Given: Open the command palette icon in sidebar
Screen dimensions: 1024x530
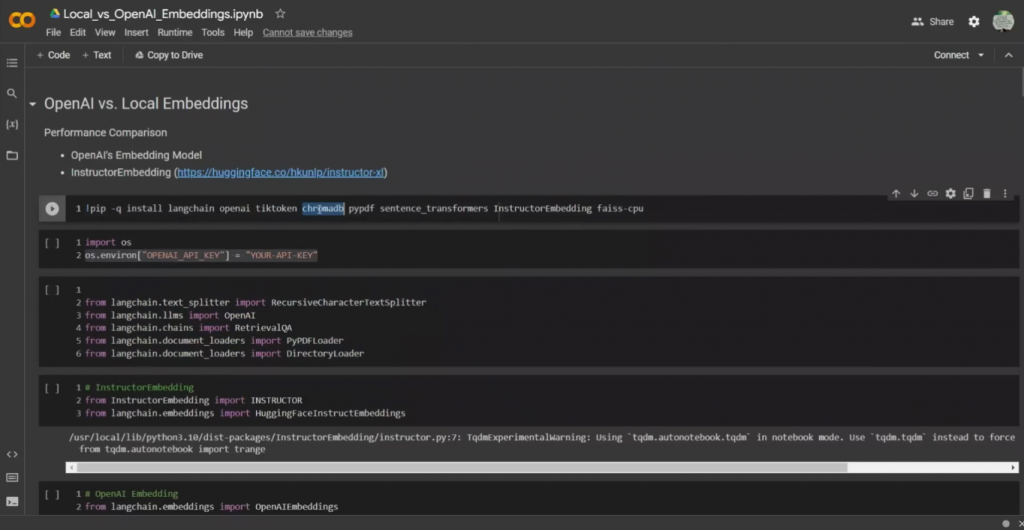Looking at the screenshot, I should tap(12, 478).
